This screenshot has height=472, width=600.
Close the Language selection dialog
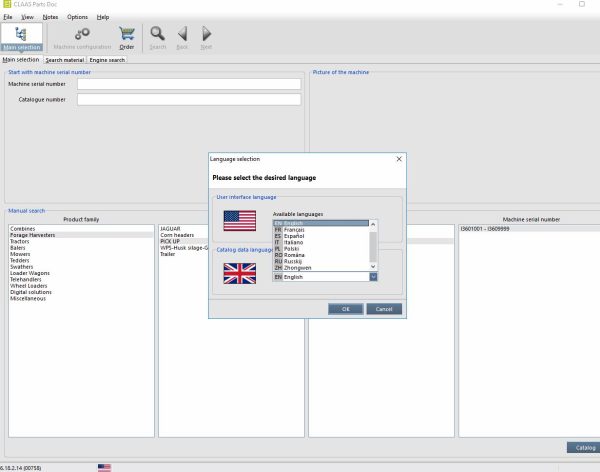399,159
